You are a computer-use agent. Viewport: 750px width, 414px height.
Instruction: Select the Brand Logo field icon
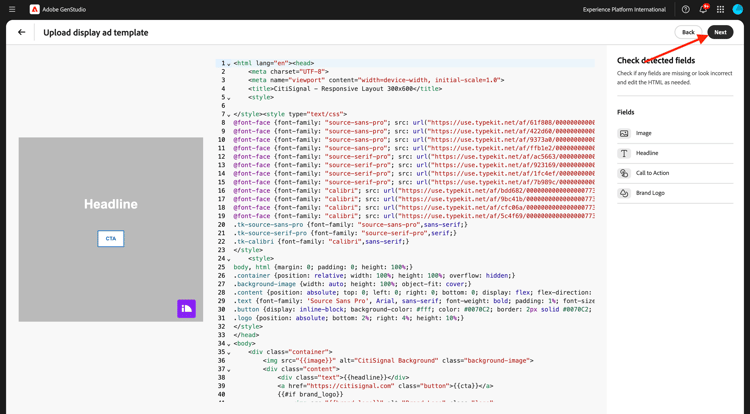[624, 193]
